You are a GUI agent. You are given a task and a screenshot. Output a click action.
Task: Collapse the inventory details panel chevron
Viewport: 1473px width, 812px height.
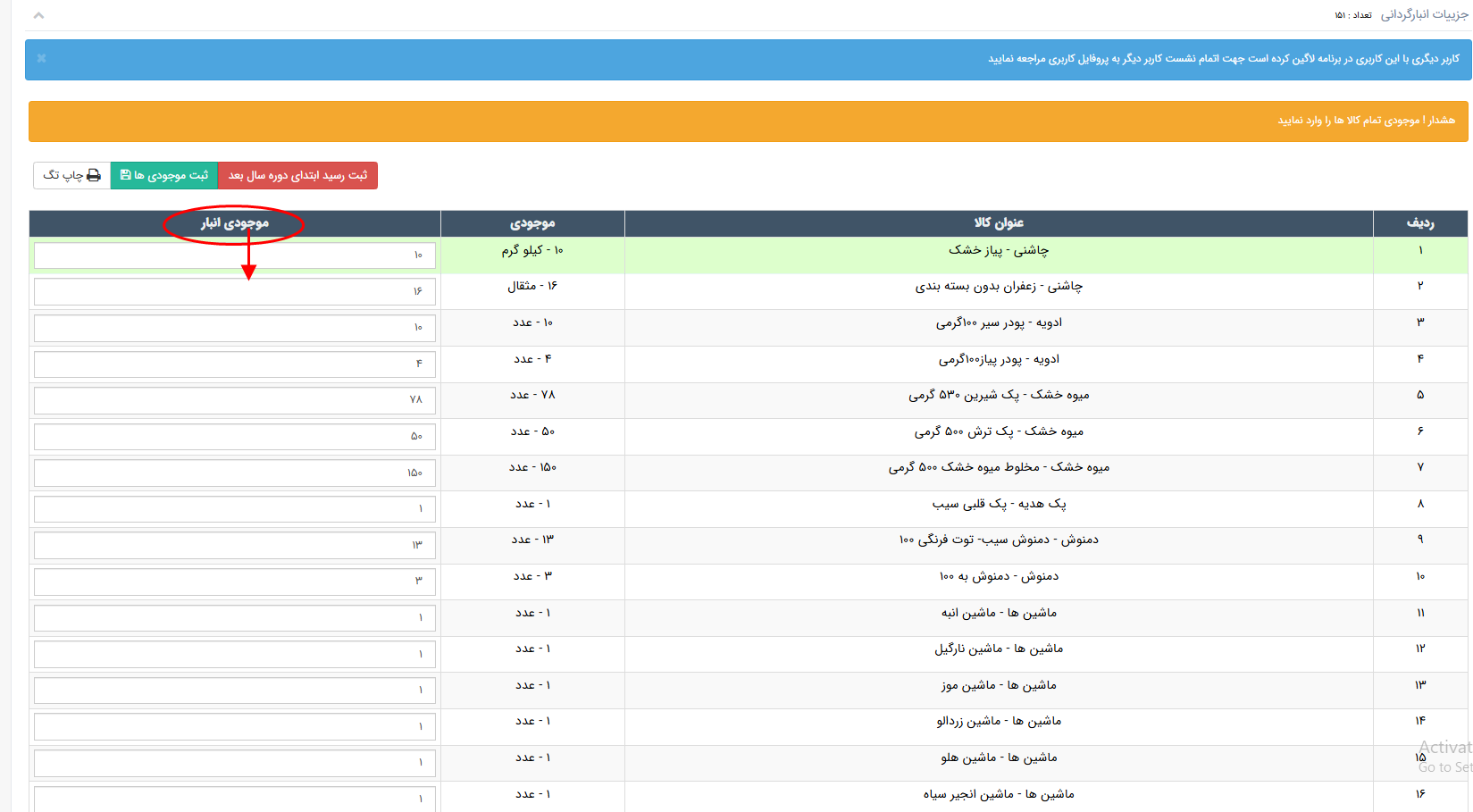38,15
